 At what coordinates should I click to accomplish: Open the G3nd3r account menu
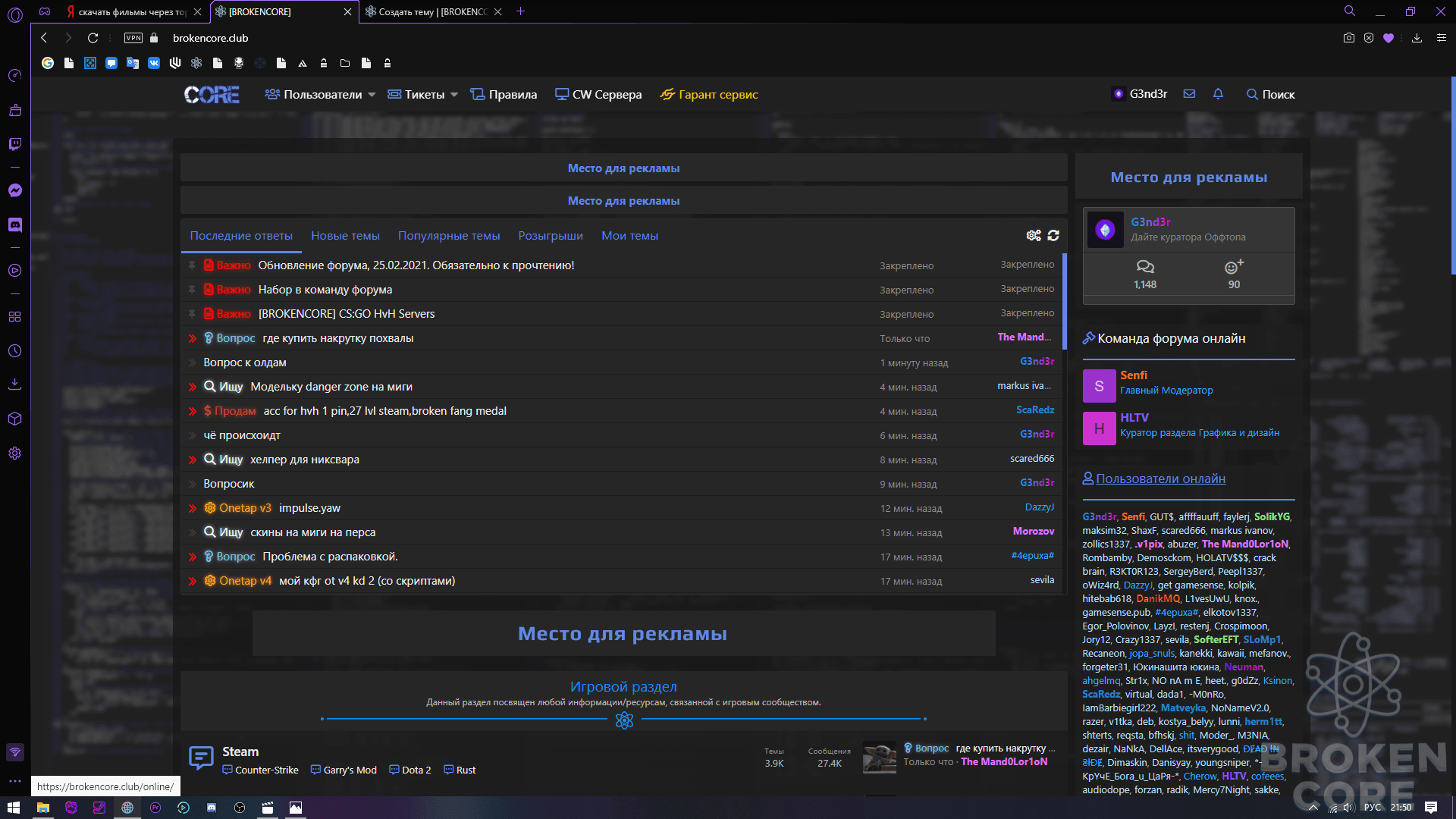(1140, 94)
